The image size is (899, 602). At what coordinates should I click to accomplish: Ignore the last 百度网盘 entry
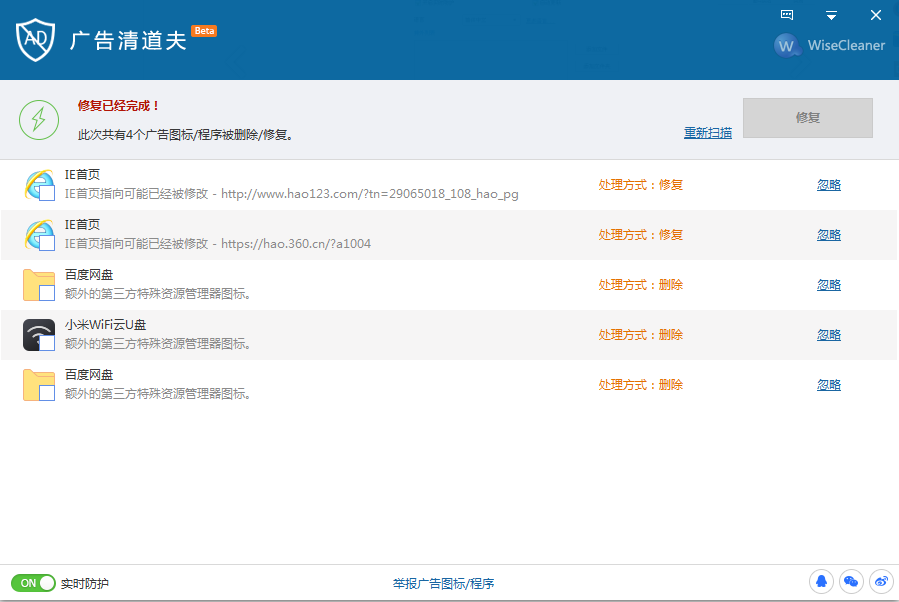(828, 384)
